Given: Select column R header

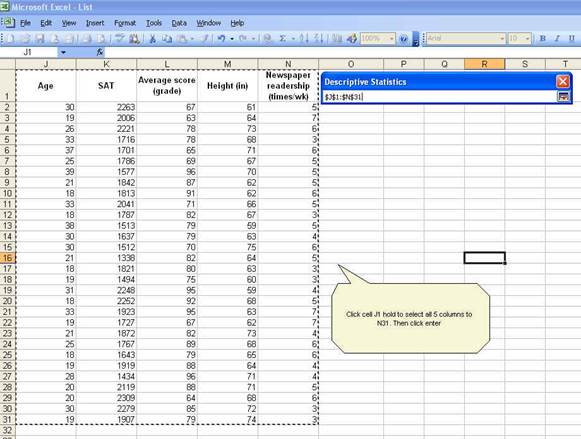Looking at the screenshot, I should coord(484,64).
